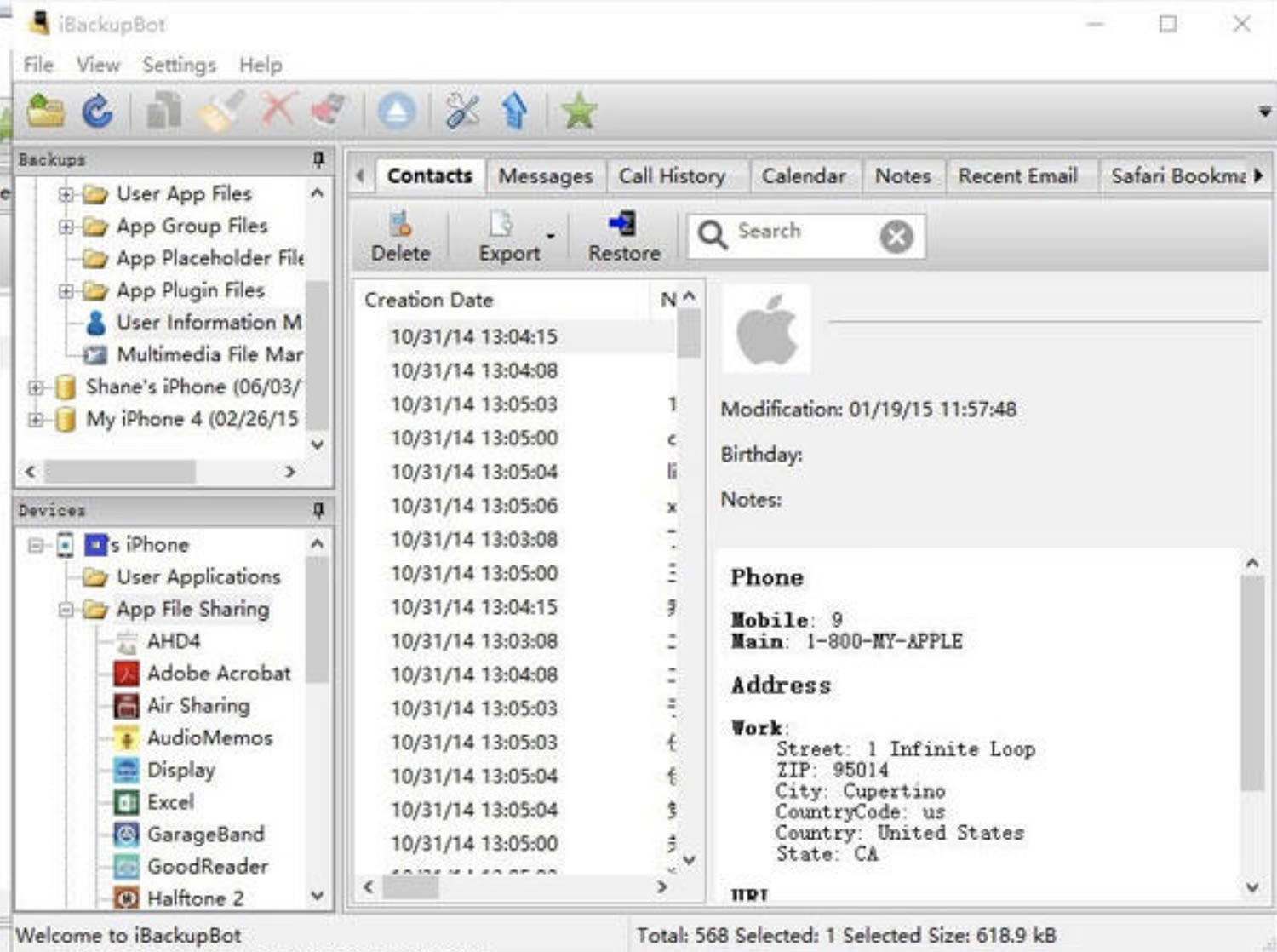Expand Shane's iPhone backup node

(x=35, y=387)
